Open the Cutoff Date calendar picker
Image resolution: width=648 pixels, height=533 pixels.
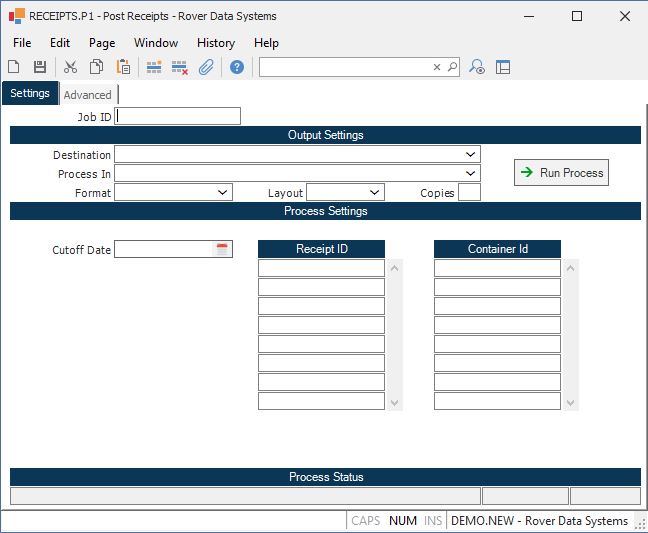(x=222, y=249)
